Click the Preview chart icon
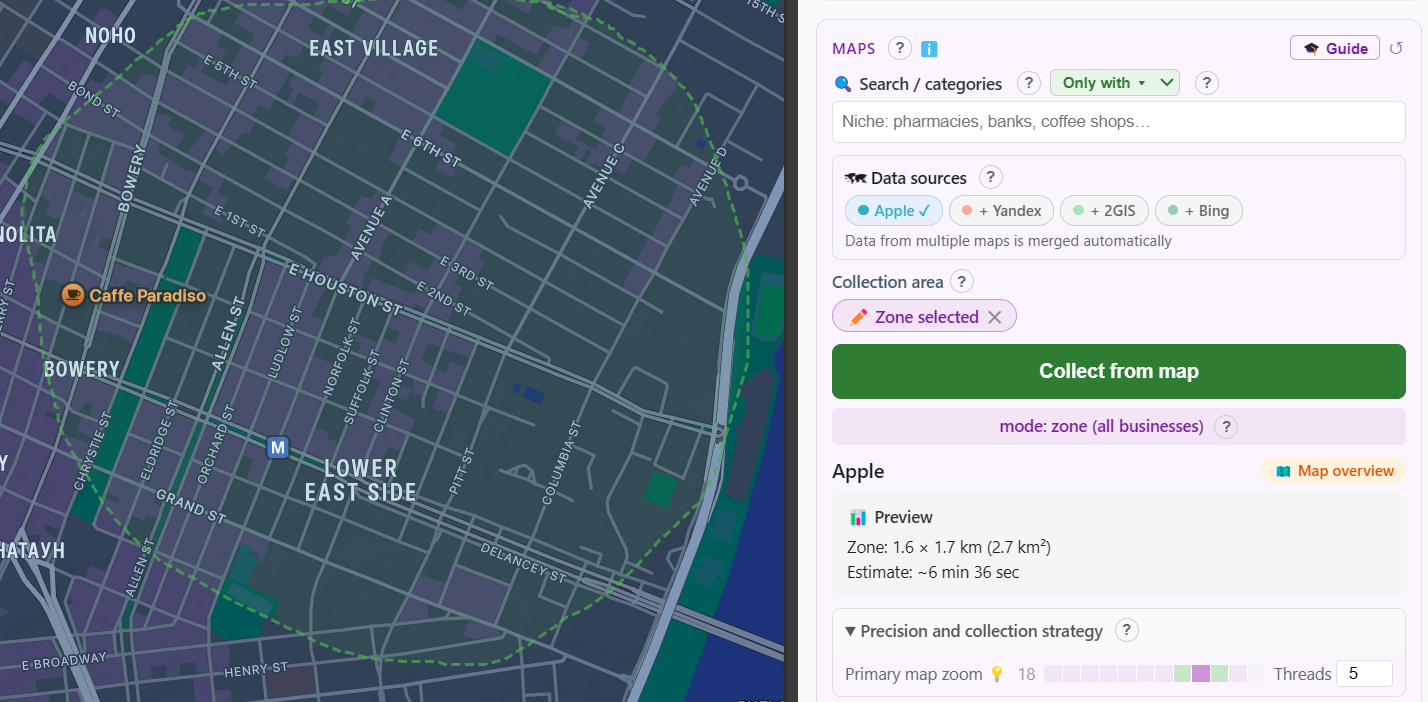The height and width of the screenshot is (702, 1428). [858, 517]
